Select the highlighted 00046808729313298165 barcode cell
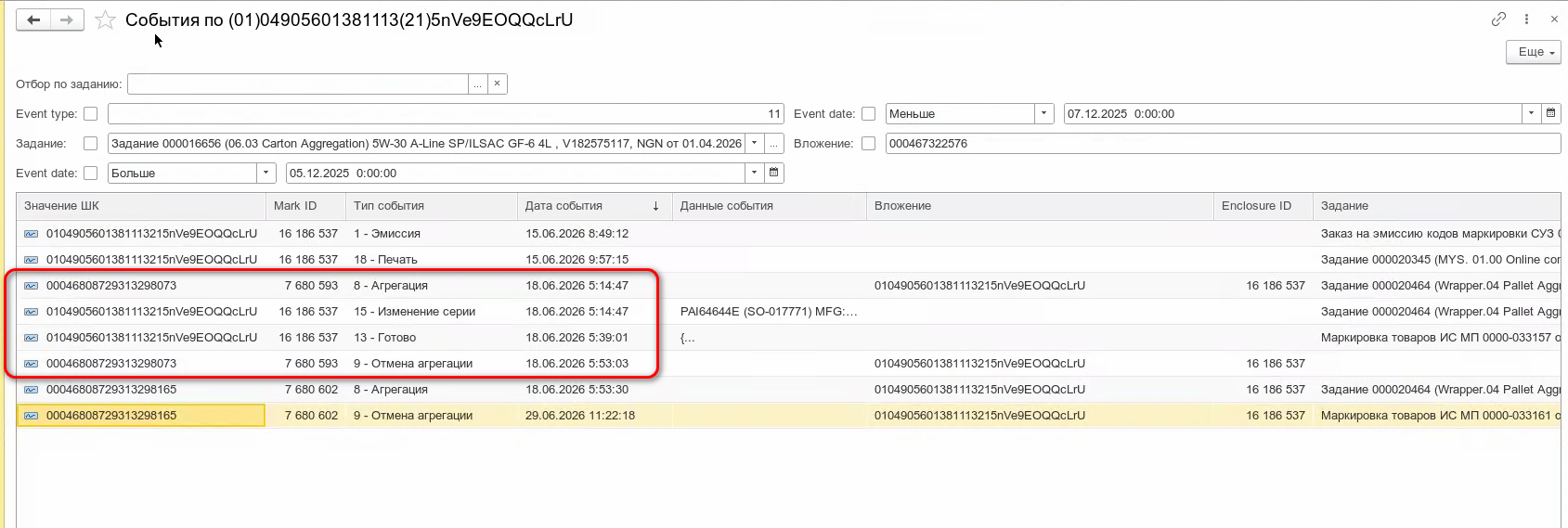 141,416
